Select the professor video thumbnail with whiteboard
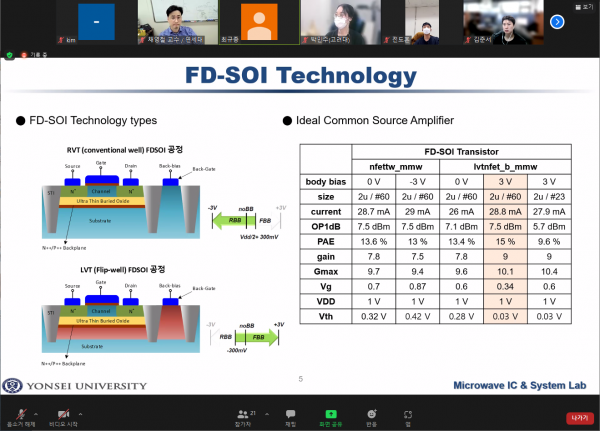 click(x=178, y=22)
